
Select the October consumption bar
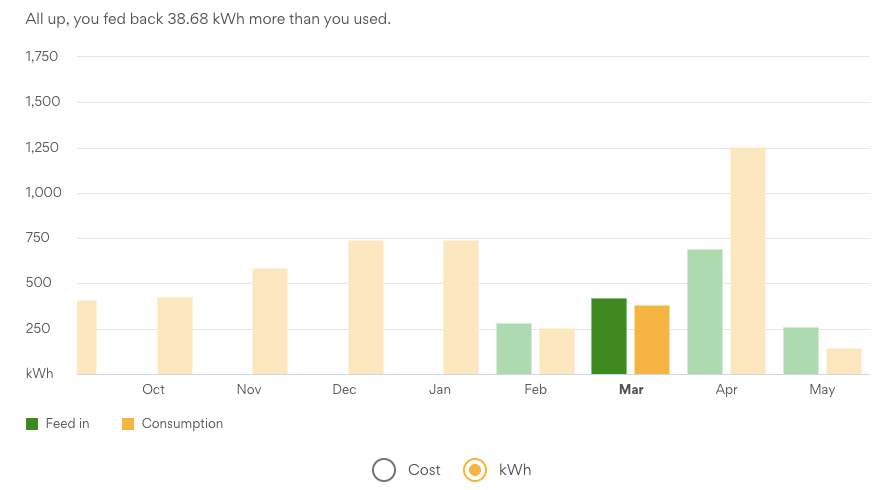pyautogui.click(x=175, y=336)
